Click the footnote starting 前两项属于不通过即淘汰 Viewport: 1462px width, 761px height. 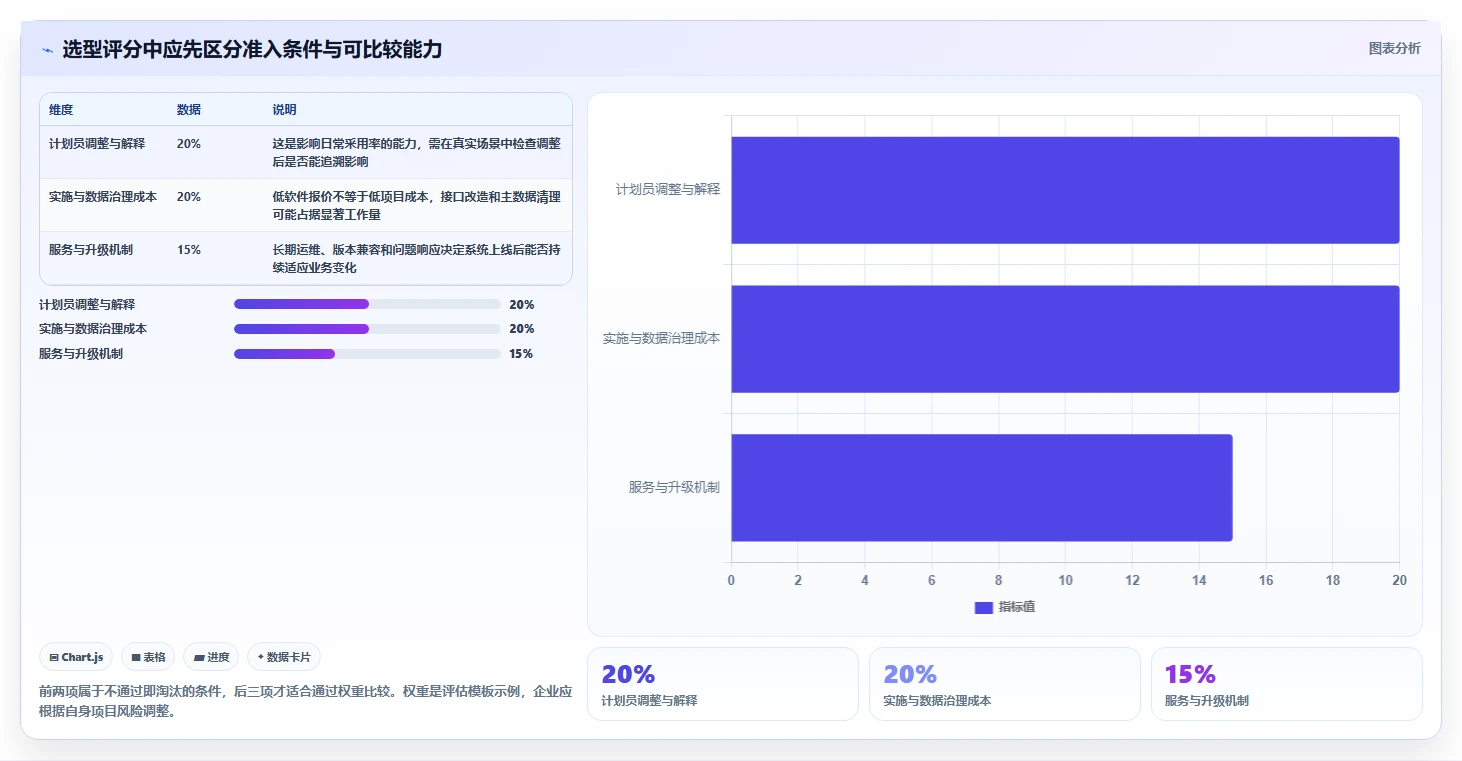point(306,702)
